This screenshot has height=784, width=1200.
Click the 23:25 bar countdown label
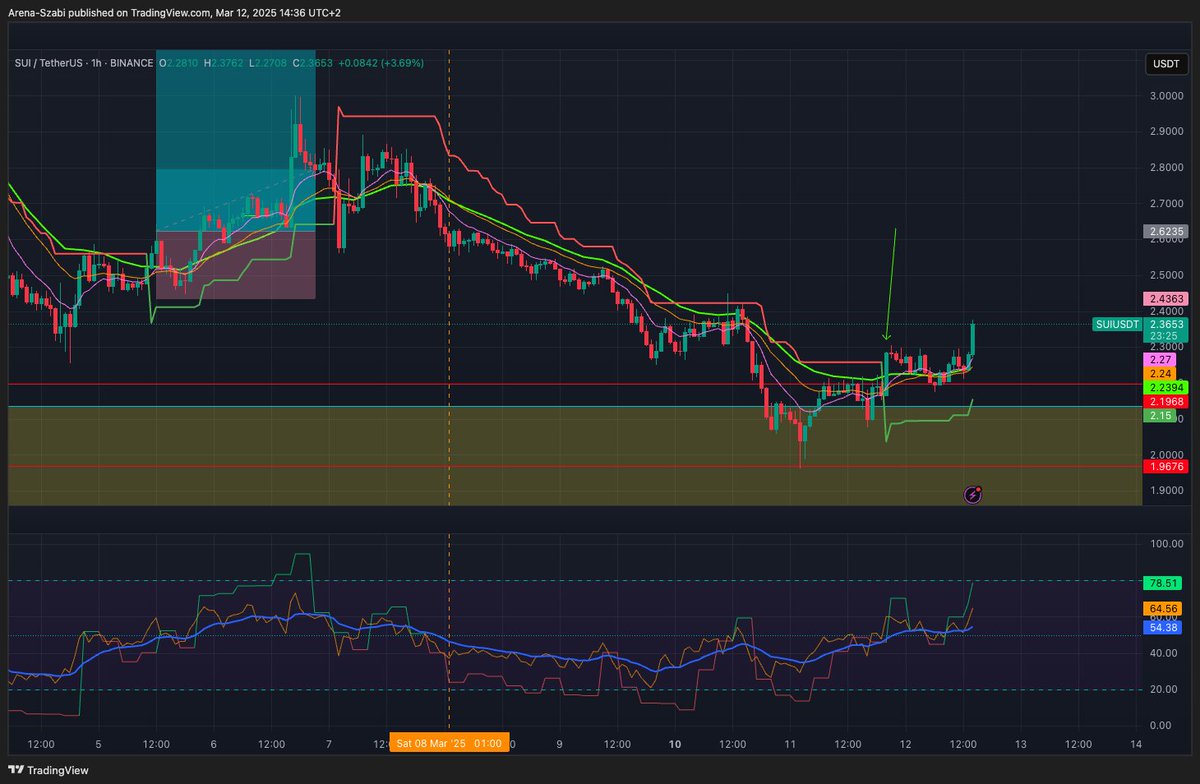click(x=1166, y=337)
